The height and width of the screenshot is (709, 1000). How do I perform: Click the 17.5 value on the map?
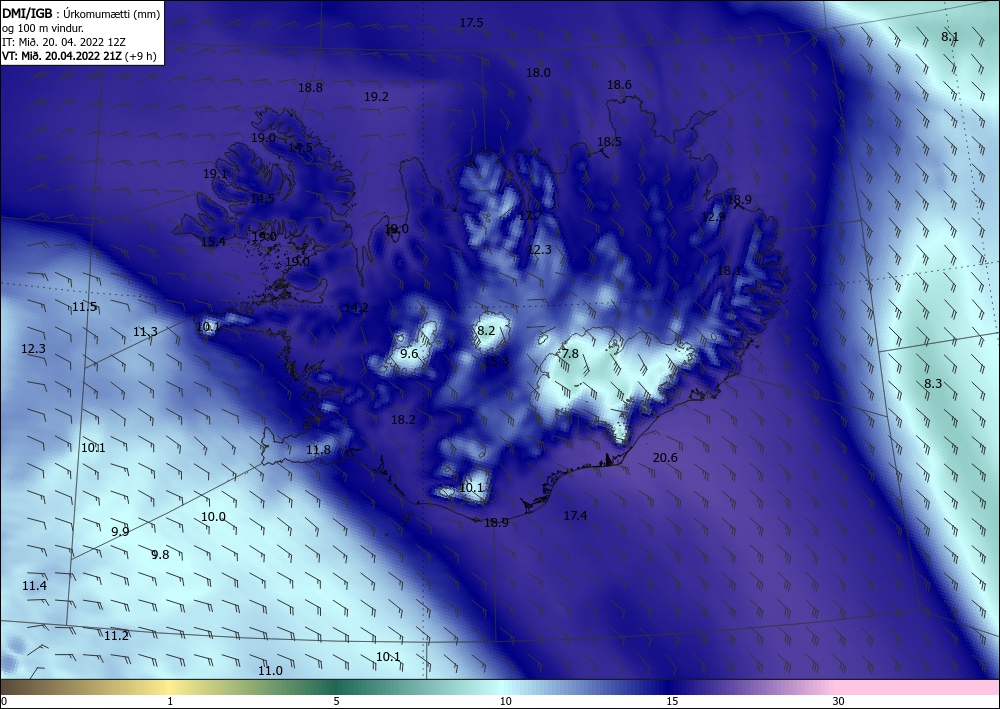pos(471,23)
